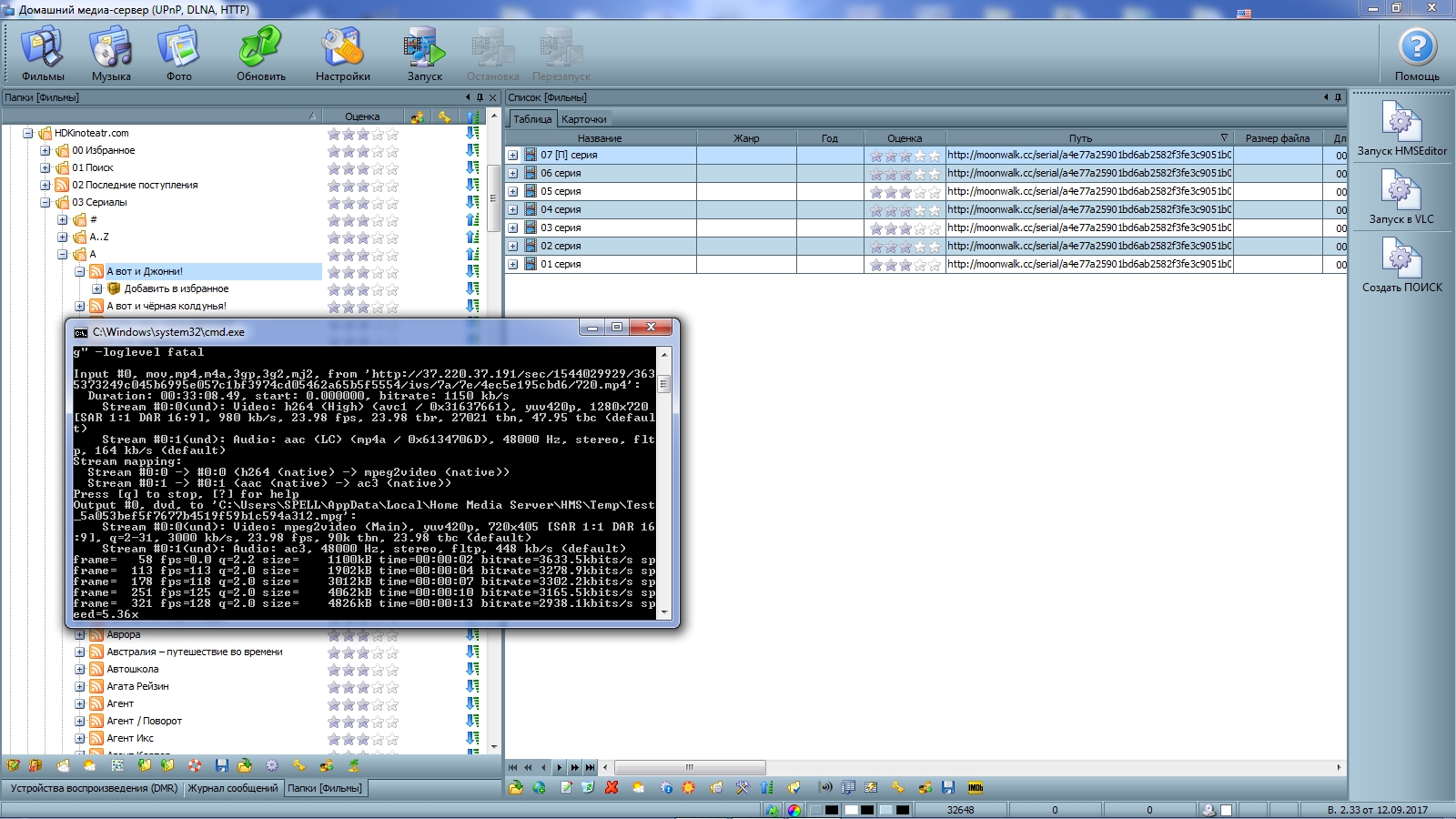1456x819 pixels.
Task: Click the color wheel in the status bar
Action: click(794, 810)
